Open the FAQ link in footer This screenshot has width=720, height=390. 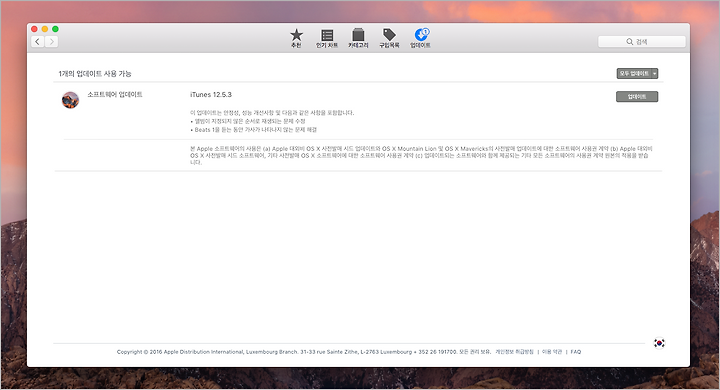pos(576,352)
